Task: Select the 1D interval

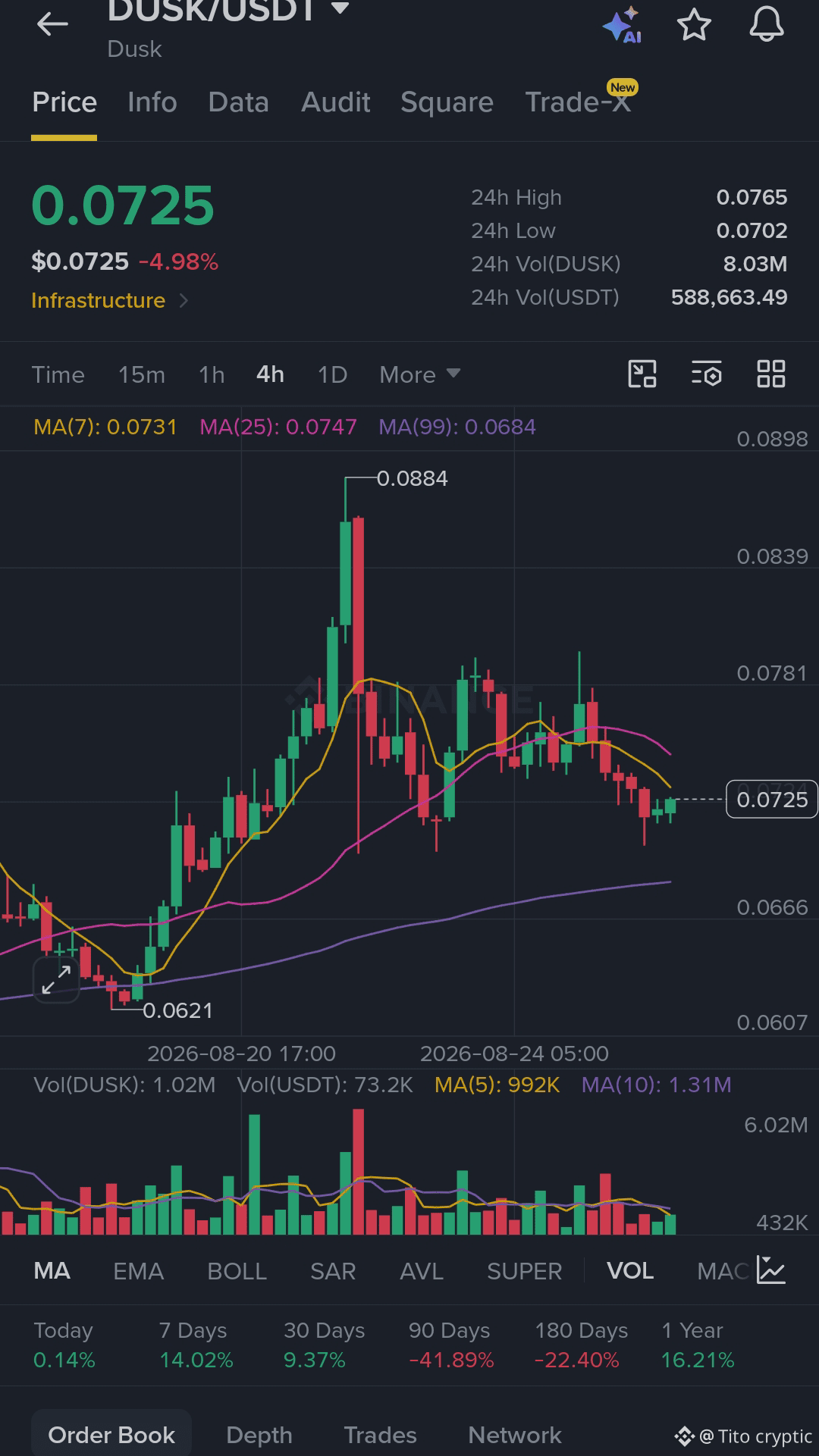Action: [332, 374]
